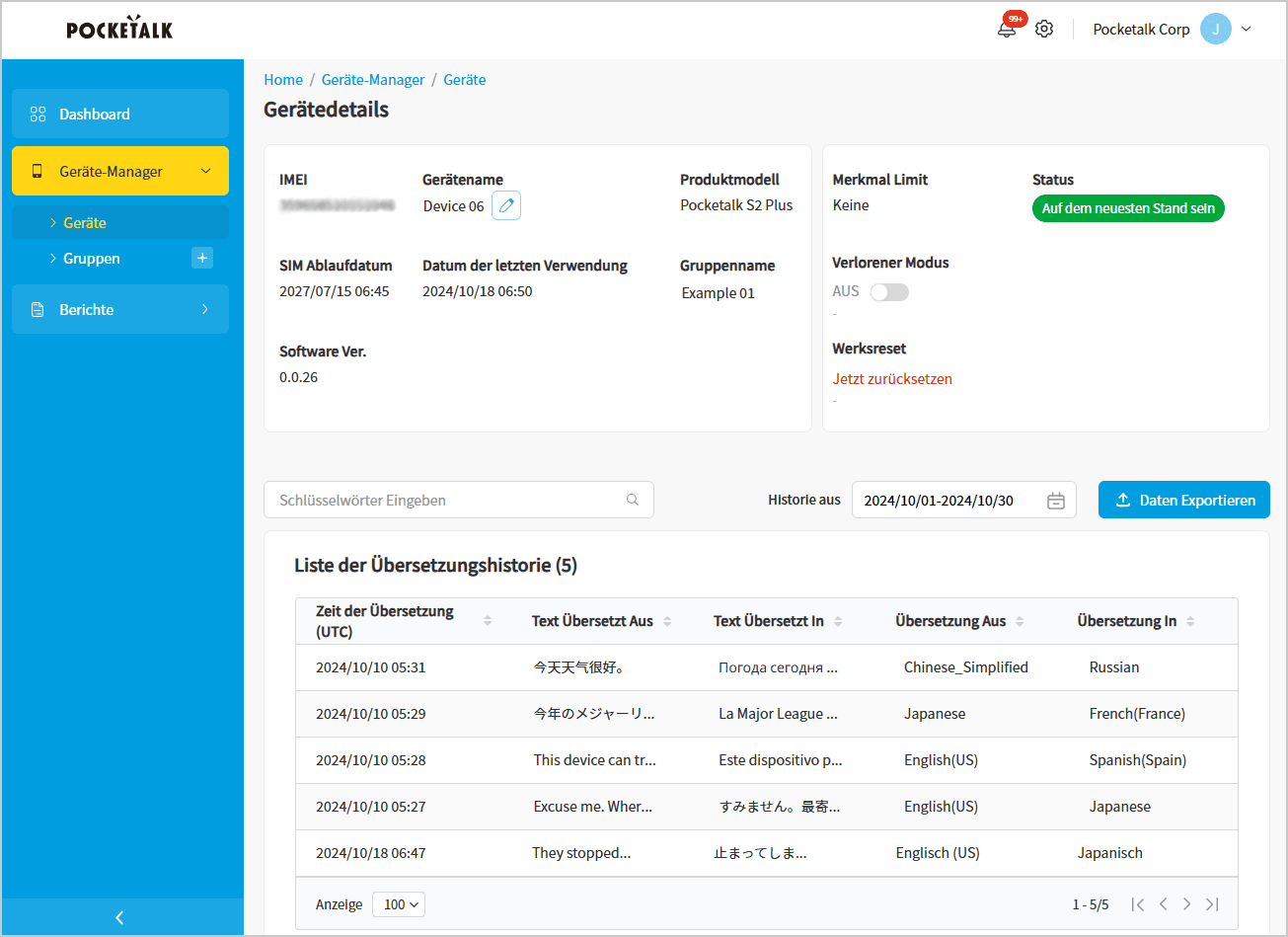Click 'Este dispositivo p...' translated text
Image resolution: width=1288 pixels, height=937 pixels.
click(780, 760)
